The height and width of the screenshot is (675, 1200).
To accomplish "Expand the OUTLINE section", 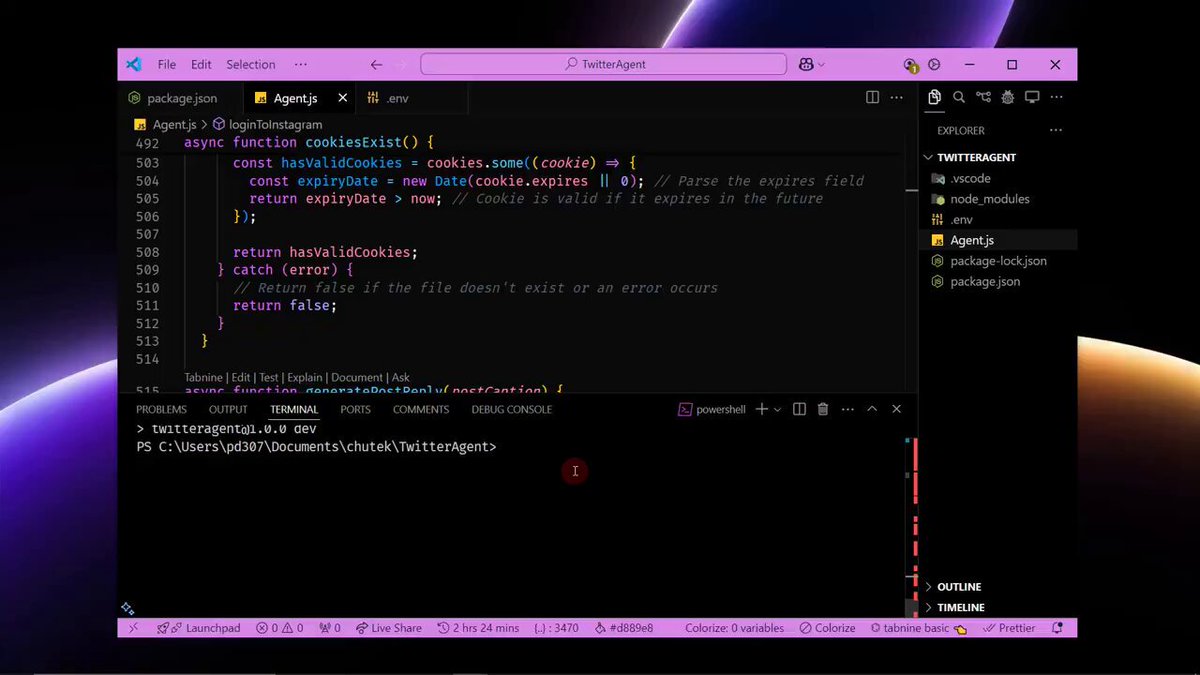I will point(958,587).
